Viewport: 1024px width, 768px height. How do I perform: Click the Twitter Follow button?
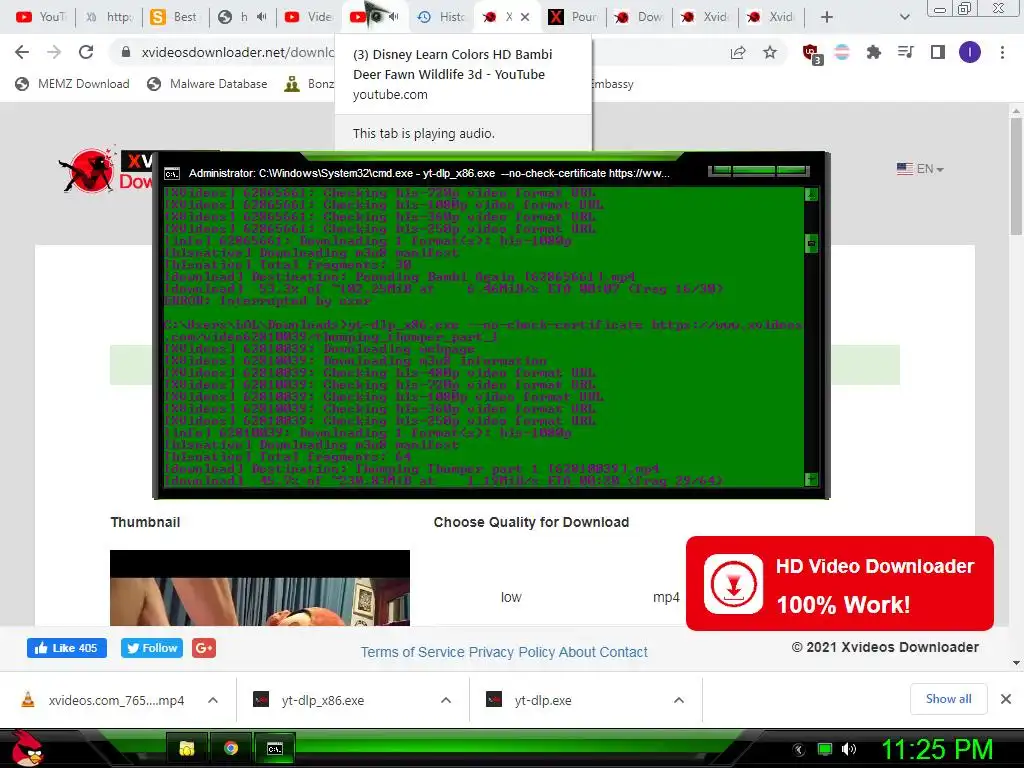(152, 648)
